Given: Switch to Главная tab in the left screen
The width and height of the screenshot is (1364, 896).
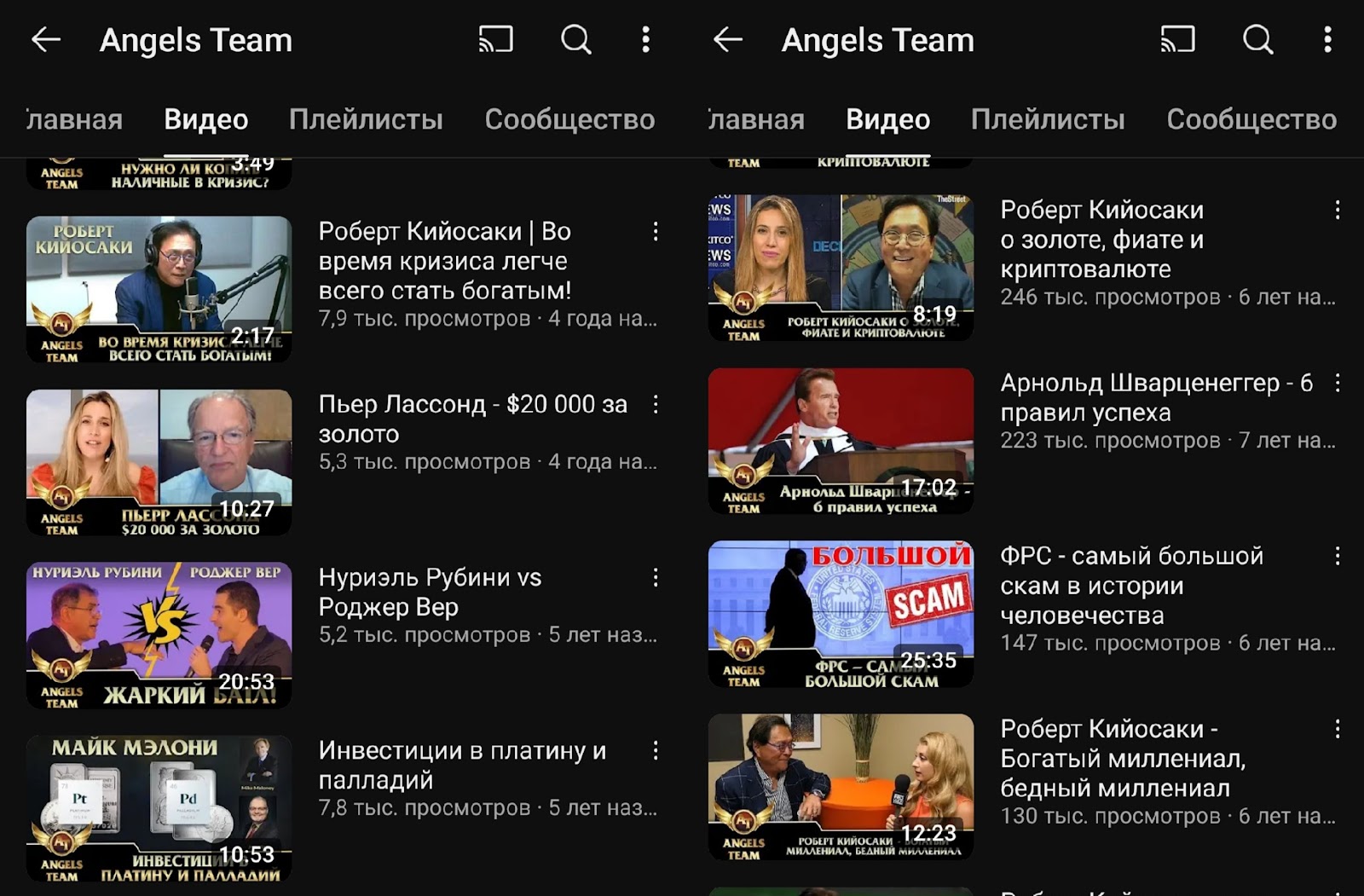Looking at the screenshot, I should click(74, 119).
